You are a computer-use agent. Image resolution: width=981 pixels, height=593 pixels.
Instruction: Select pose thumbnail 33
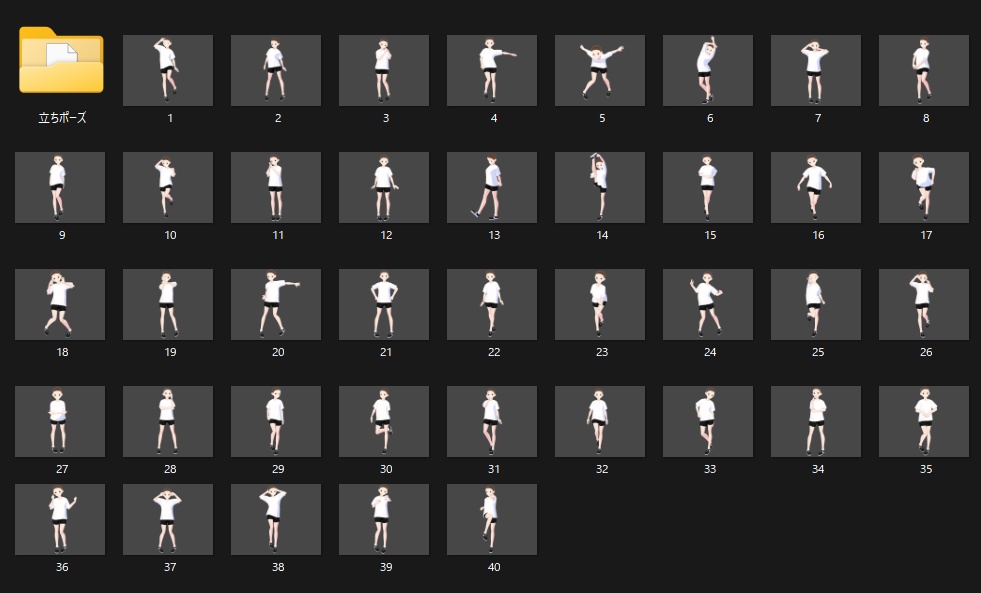coord(708,421)
